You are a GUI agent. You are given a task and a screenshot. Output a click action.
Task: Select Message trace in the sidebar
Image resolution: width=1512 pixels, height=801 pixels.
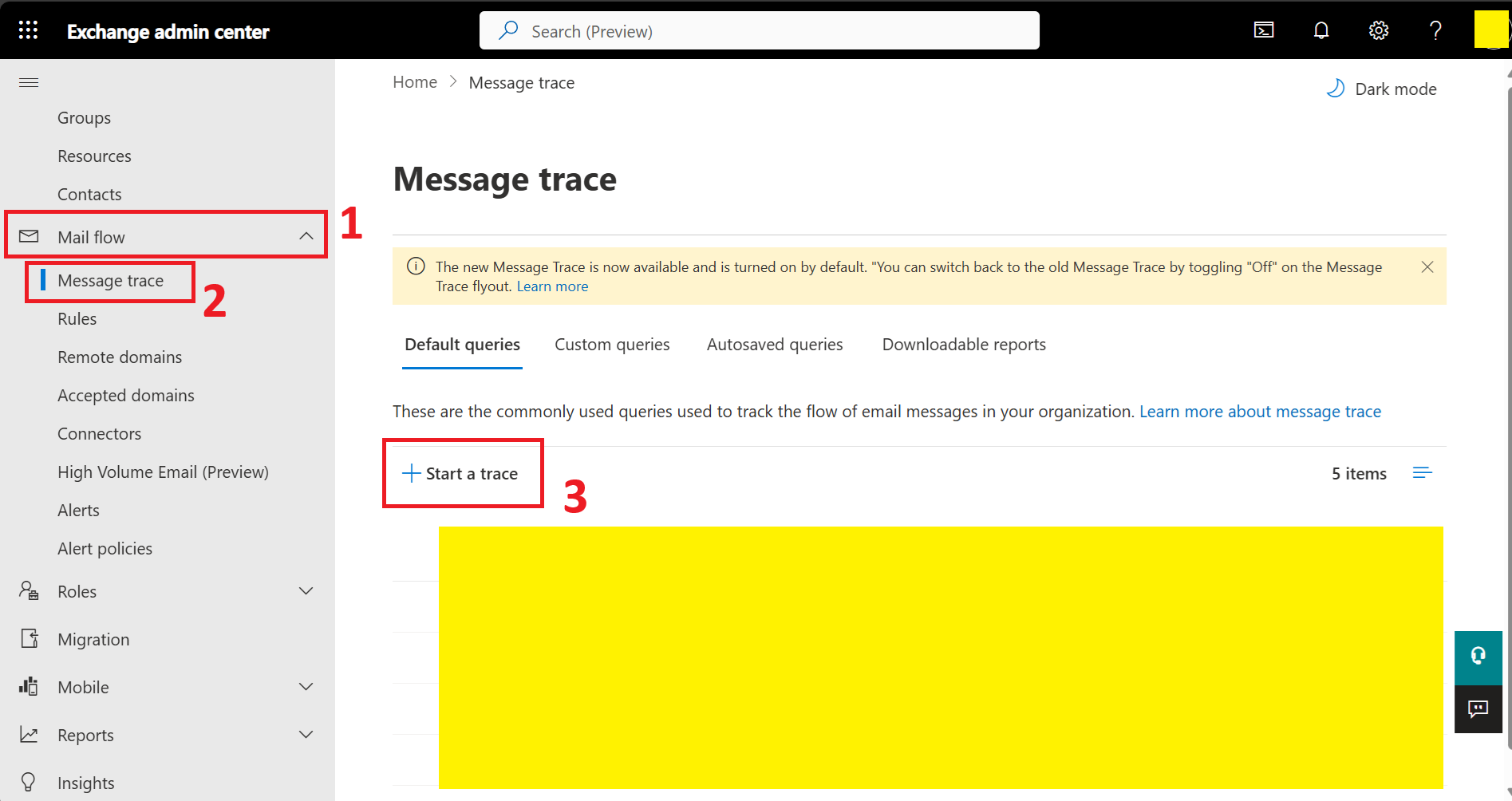(x=110, y=281)
